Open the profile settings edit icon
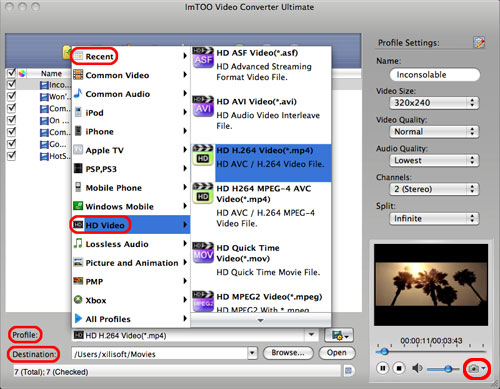The width and height of the screenshot is (500, 389). [x=479, y=42]
